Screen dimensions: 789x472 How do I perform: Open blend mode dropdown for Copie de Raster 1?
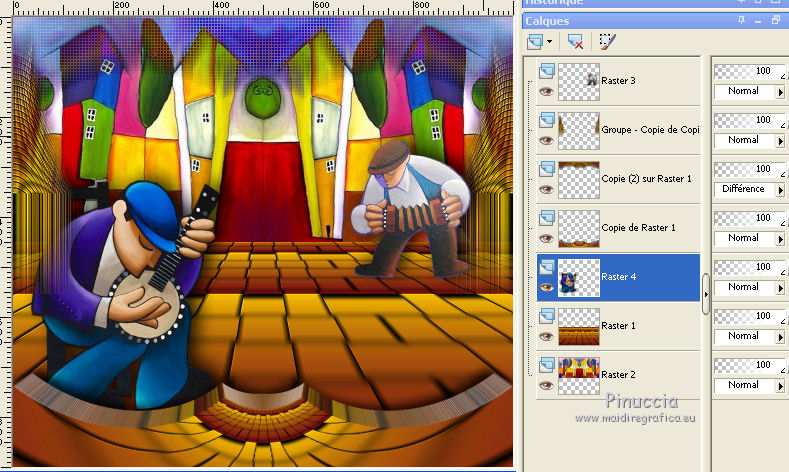tap(780, 239)
